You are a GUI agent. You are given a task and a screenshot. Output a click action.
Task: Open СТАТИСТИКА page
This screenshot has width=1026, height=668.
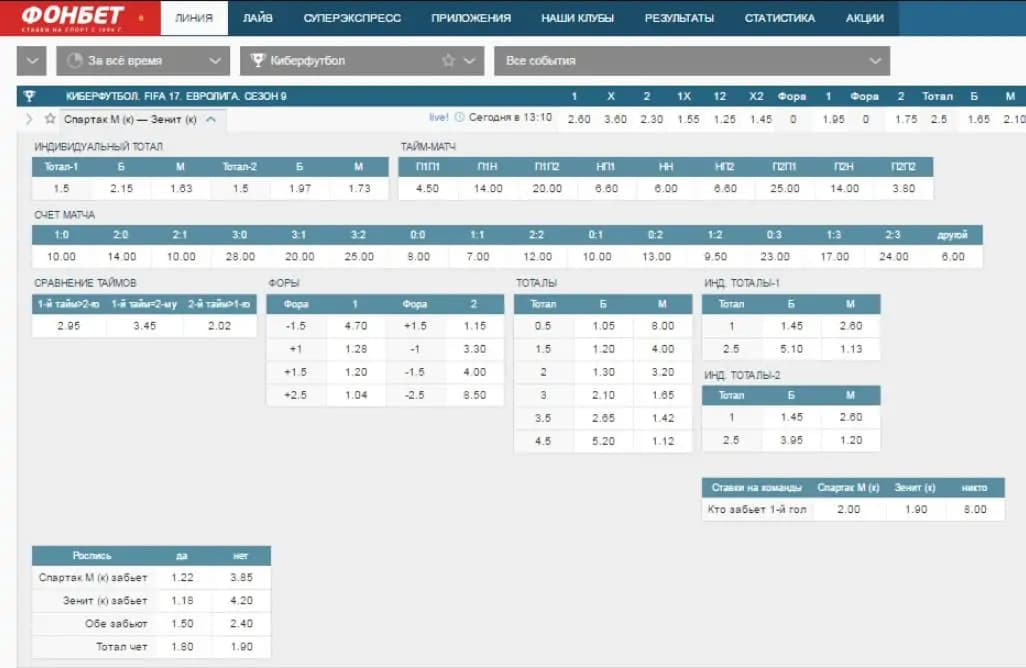click(780, 18)
